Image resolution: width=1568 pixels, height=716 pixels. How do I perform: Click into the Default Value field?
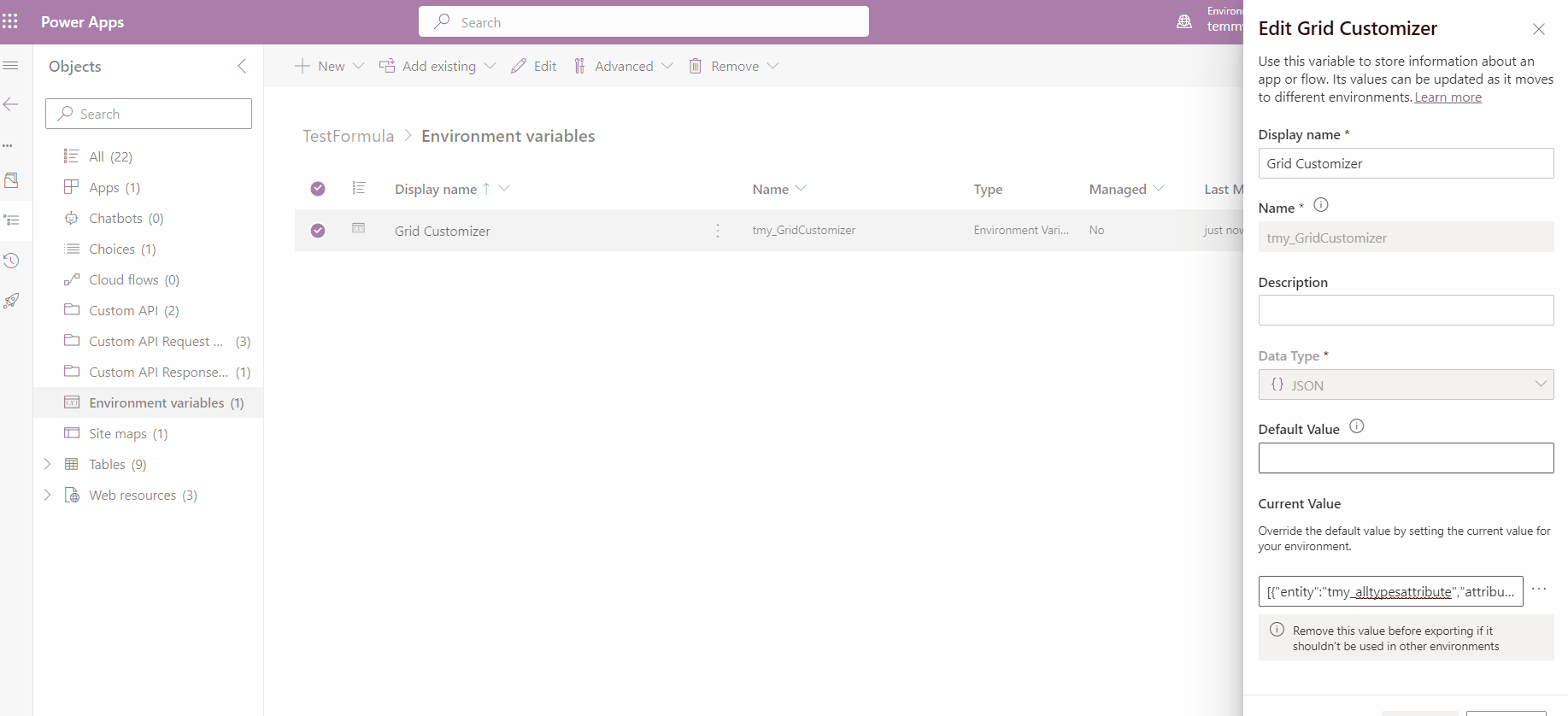pyautogui.click(x=1406, y=458)
